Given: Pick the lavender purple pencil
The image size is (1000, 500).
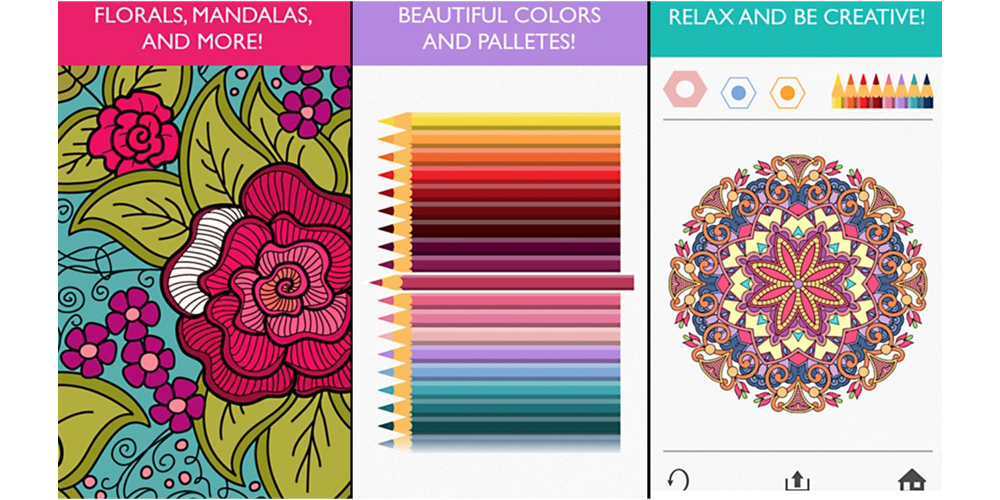Looking at the screenshot, I should tap(499, 353).
